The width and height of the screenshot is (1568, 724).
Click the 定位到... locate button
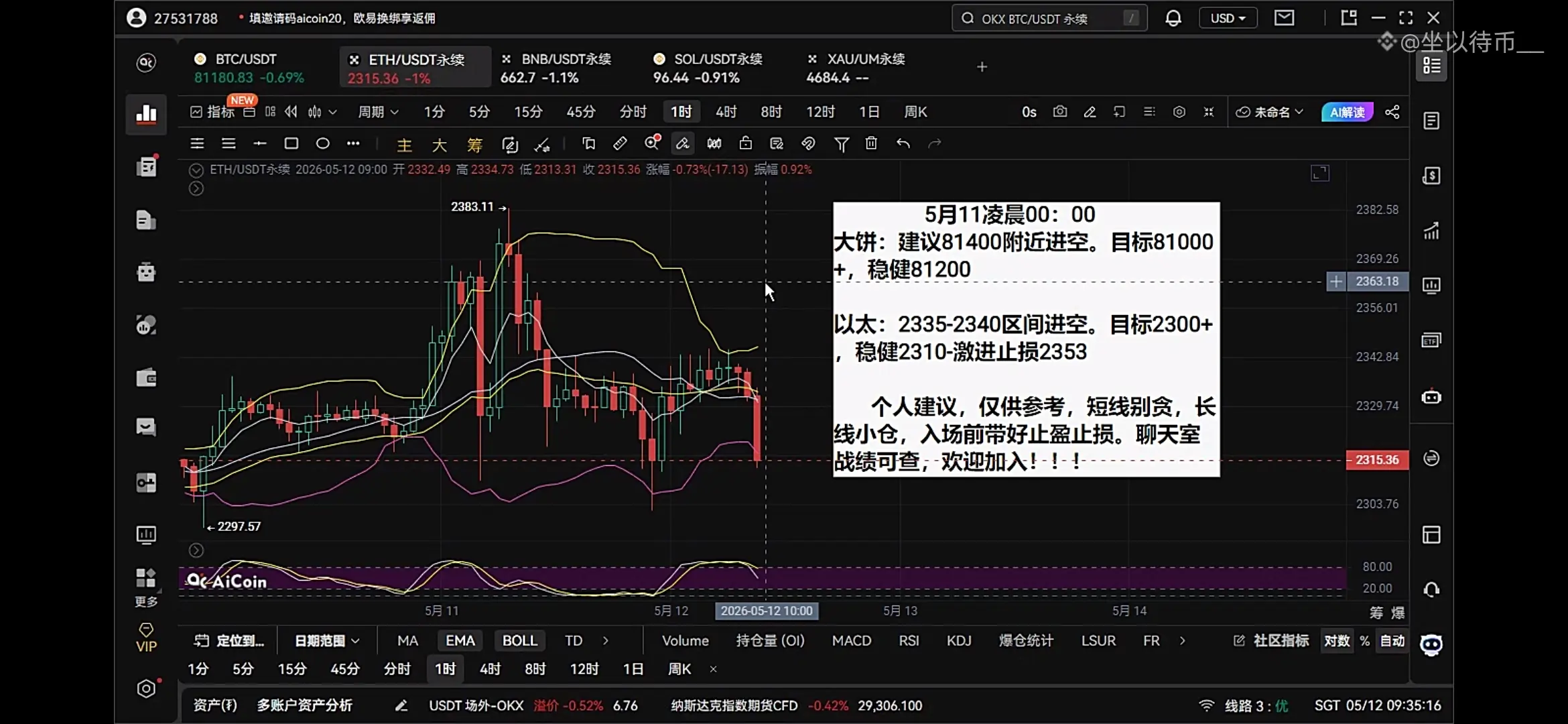tap(229, 641)
